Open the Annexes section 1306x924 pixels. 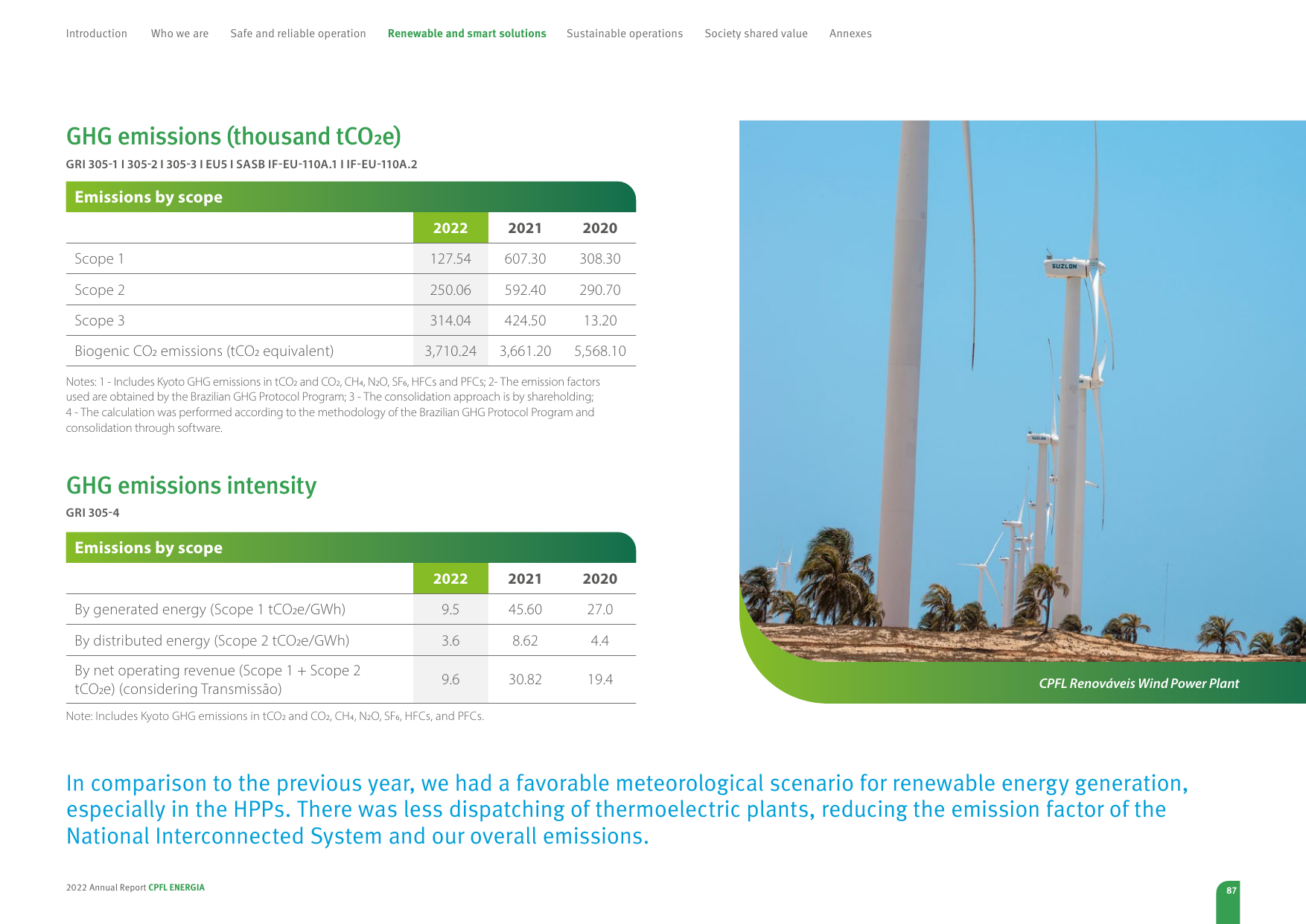850,34
